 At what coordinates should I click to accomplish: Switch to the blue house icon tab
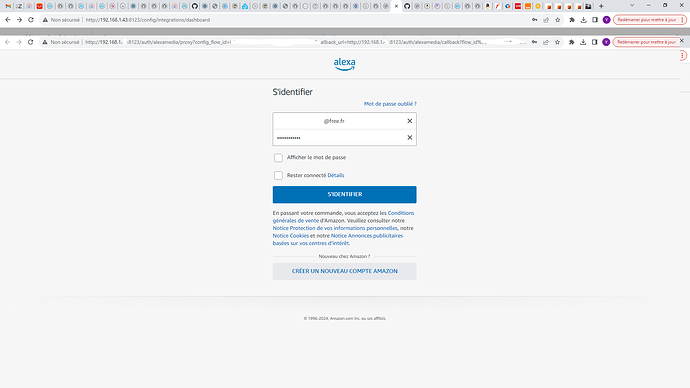click(245, 6)
